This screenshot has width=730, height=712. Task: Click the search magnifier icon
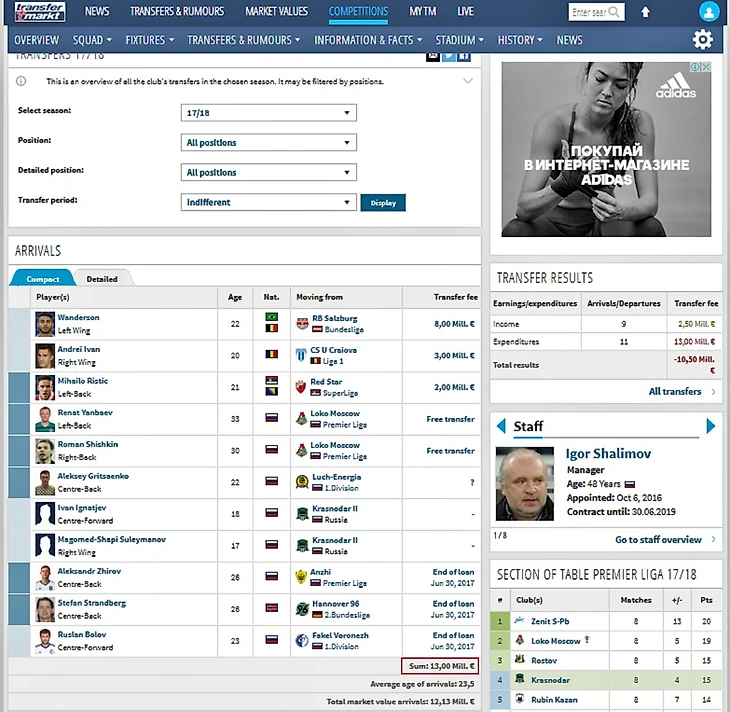pos(614,13)
